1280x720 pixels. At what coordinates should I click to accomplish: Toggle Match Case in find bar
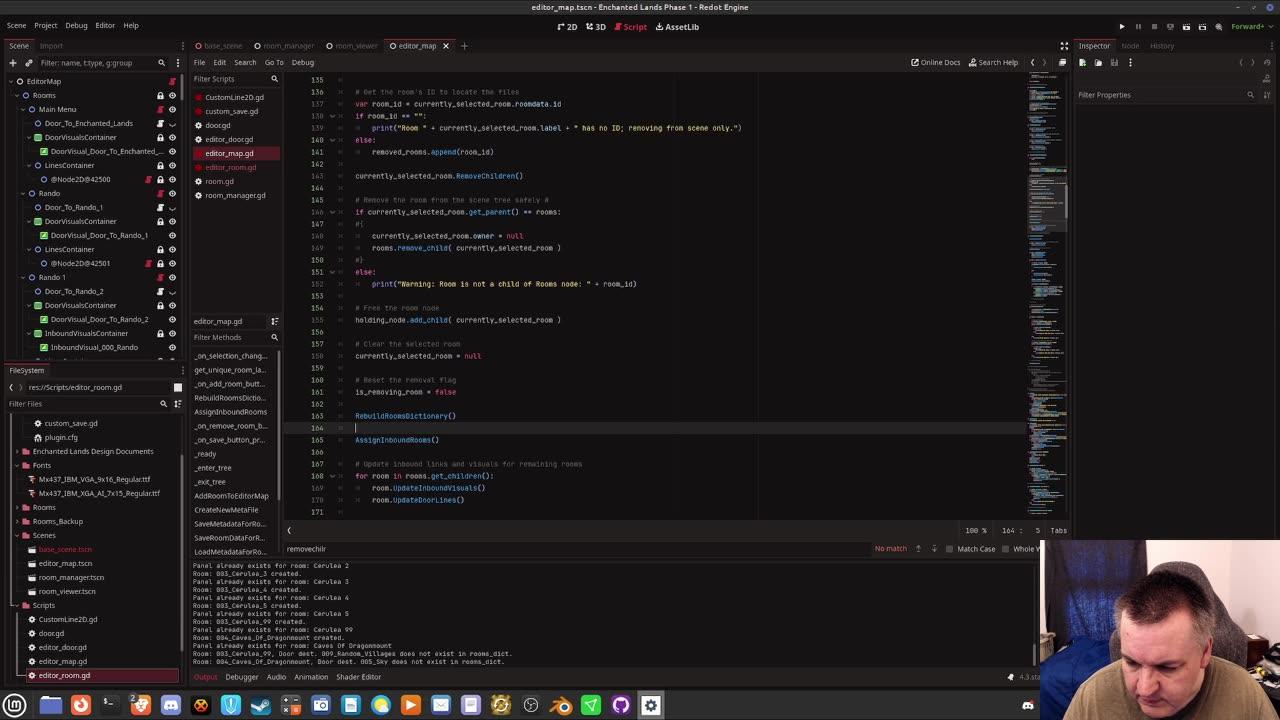coord(969,549)
